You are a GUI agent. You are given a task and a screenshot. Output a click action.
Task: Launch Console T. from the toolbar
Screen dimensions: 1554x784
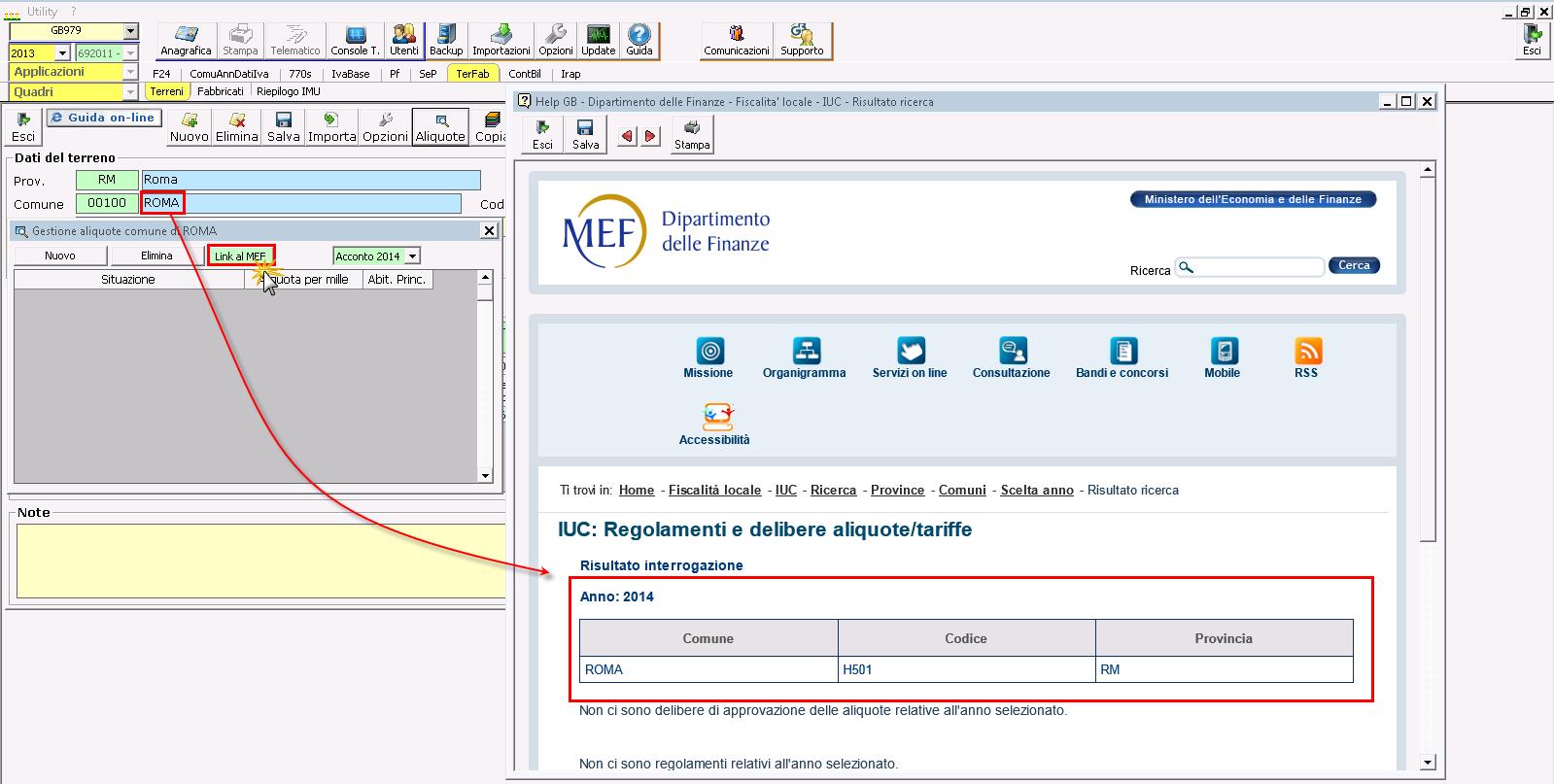pos(355,41)
